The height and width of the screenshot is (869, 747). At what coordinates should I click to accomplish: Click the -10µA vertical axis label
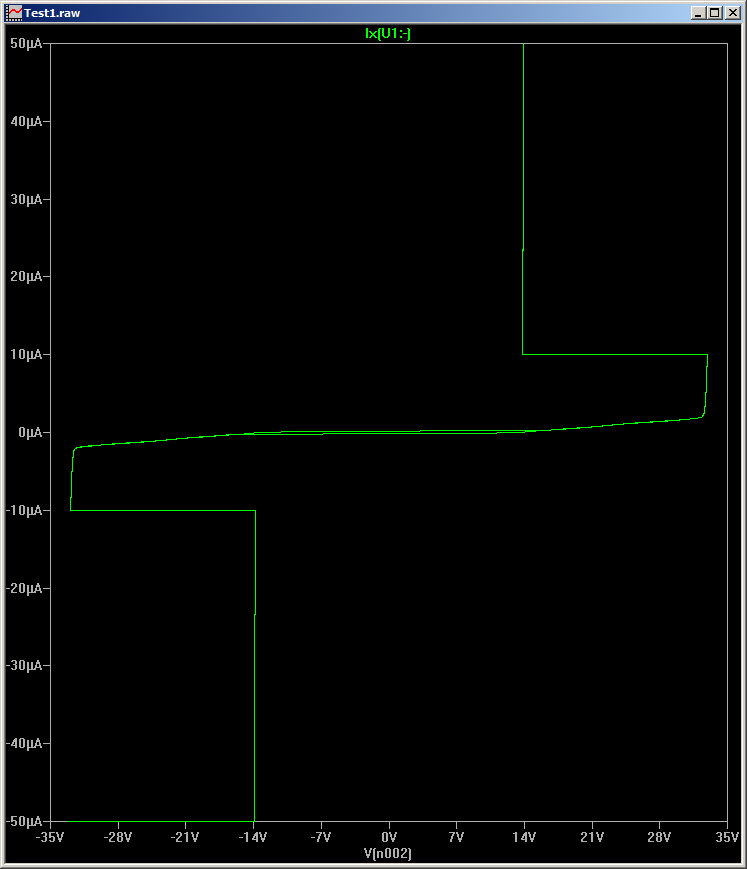click(24, 510)
